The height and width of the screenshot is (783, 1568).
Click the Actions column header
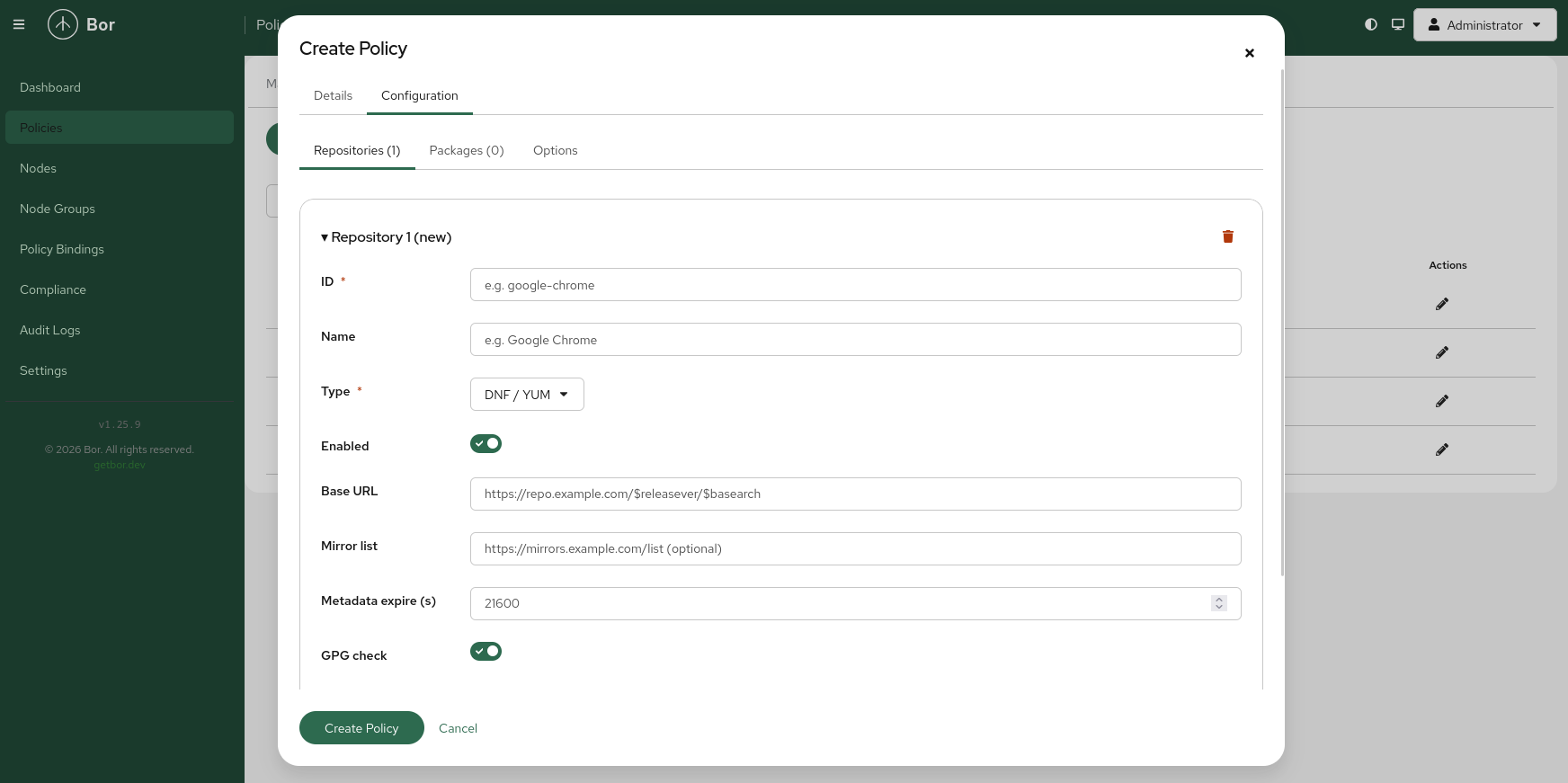click(1448, 265)
